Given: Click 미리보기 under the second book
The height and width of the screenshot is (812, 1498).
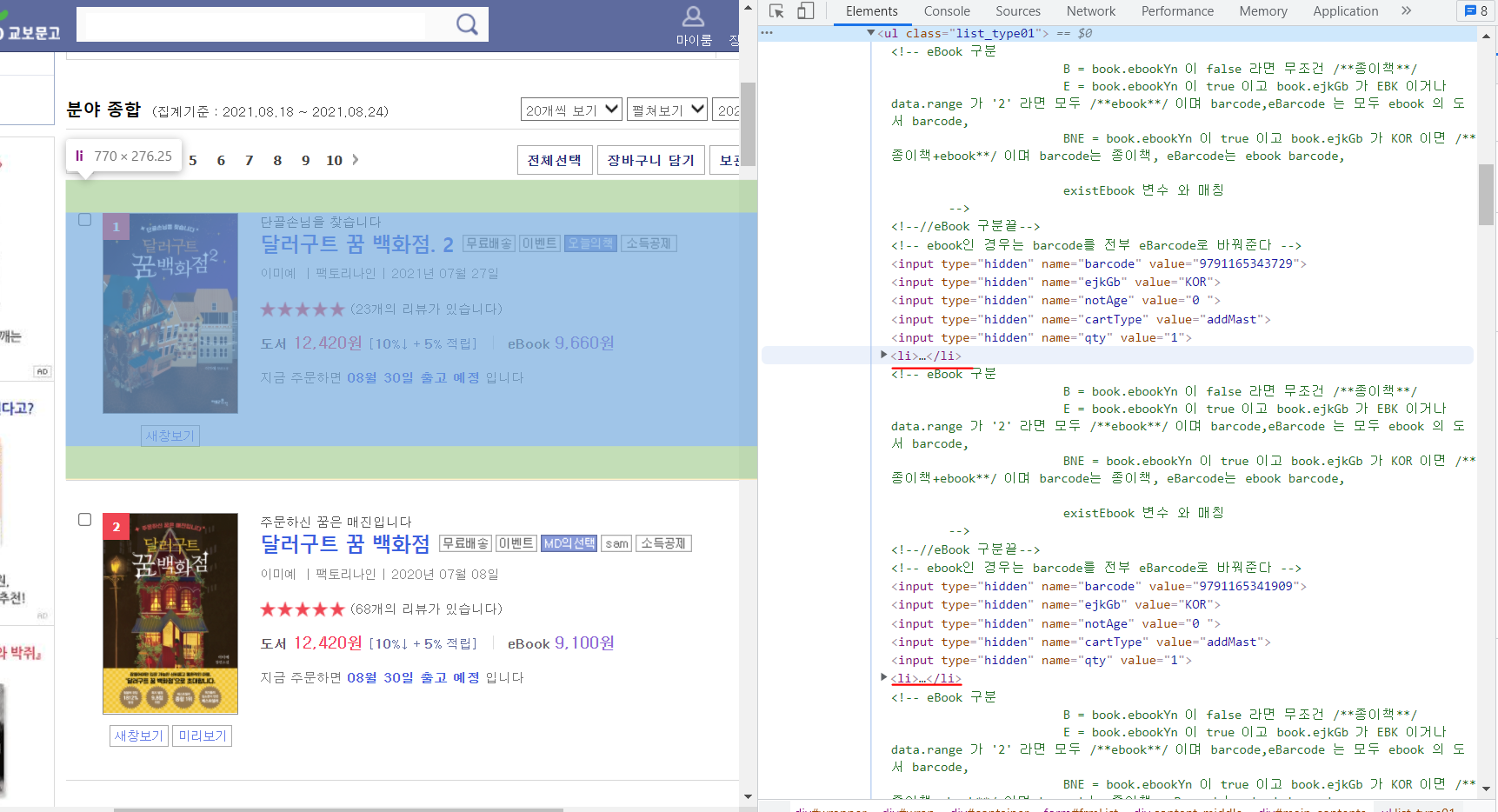Looking at the screenshot, I should tap(202, 735).
